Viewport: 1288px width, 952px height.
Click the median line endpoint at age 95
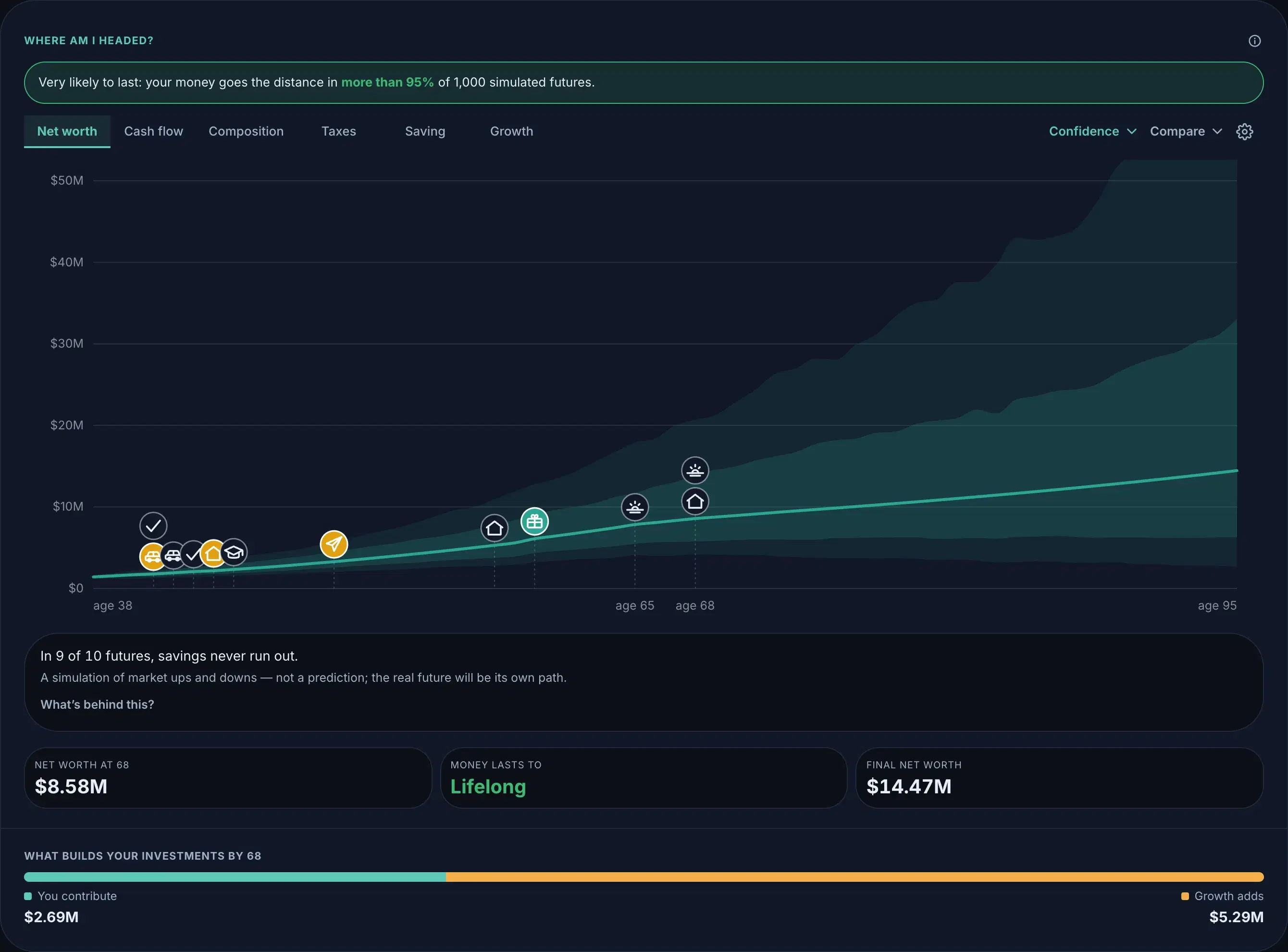click(1236, 471)
